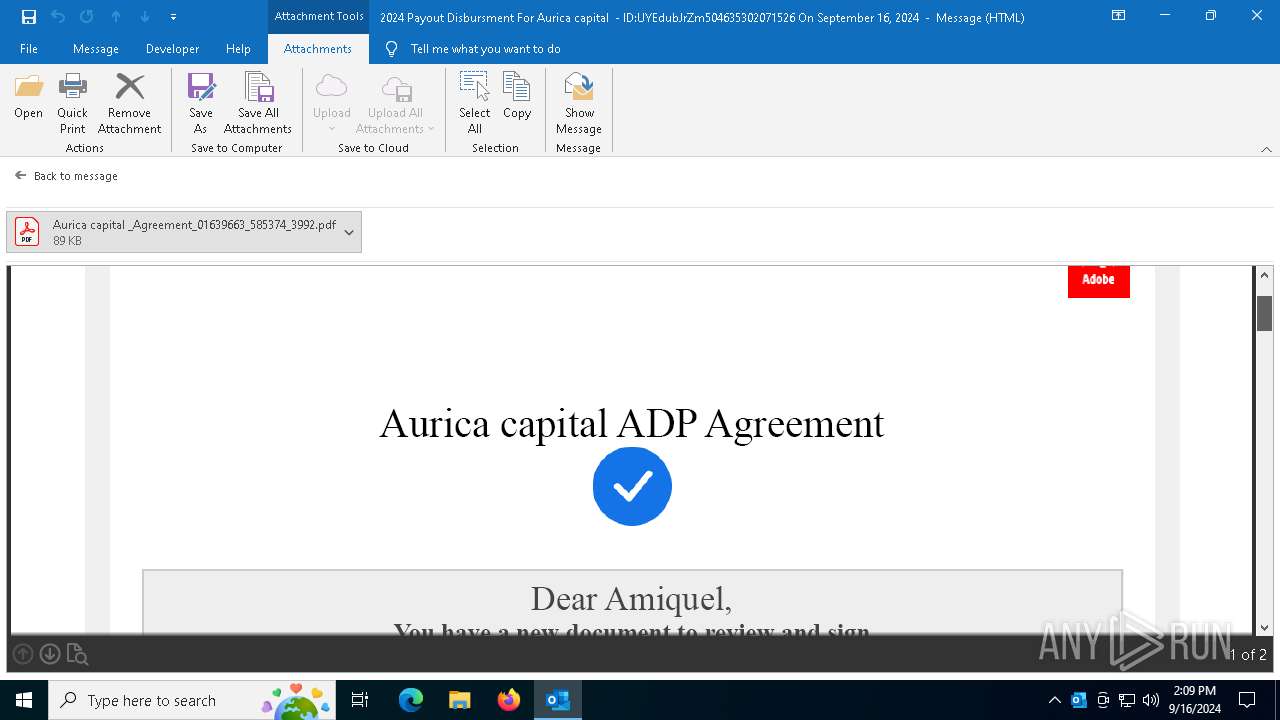Open File Explorer from taskbar
The image size is (1280, 720).
[459, 700]
